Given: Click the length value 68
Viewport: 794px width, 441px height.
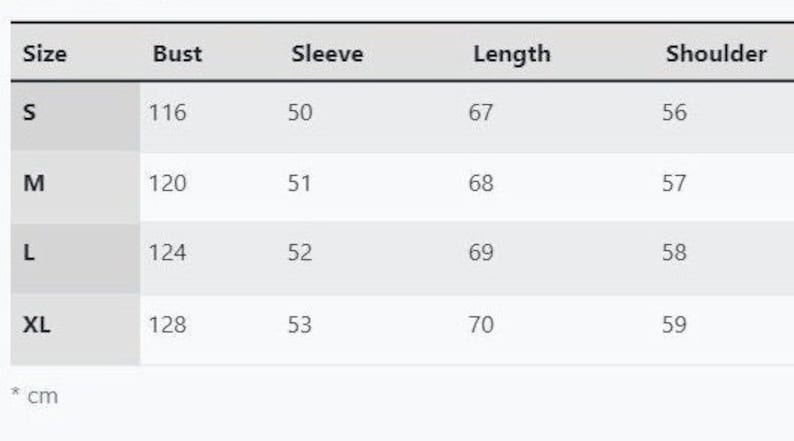Looking at the screenshot, I should [x=481, y=184].
